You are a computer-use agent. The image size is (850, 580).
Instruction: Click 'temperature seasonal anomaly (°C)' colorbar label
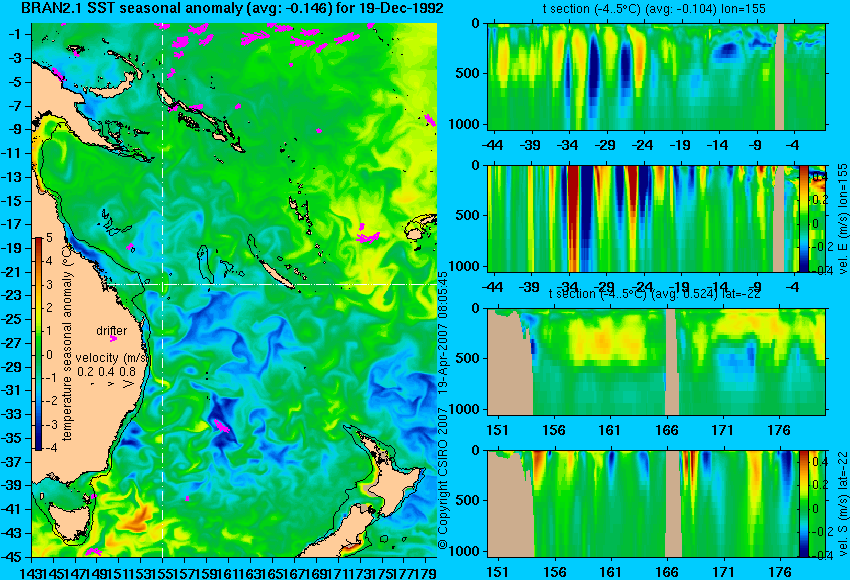point(67,341)
